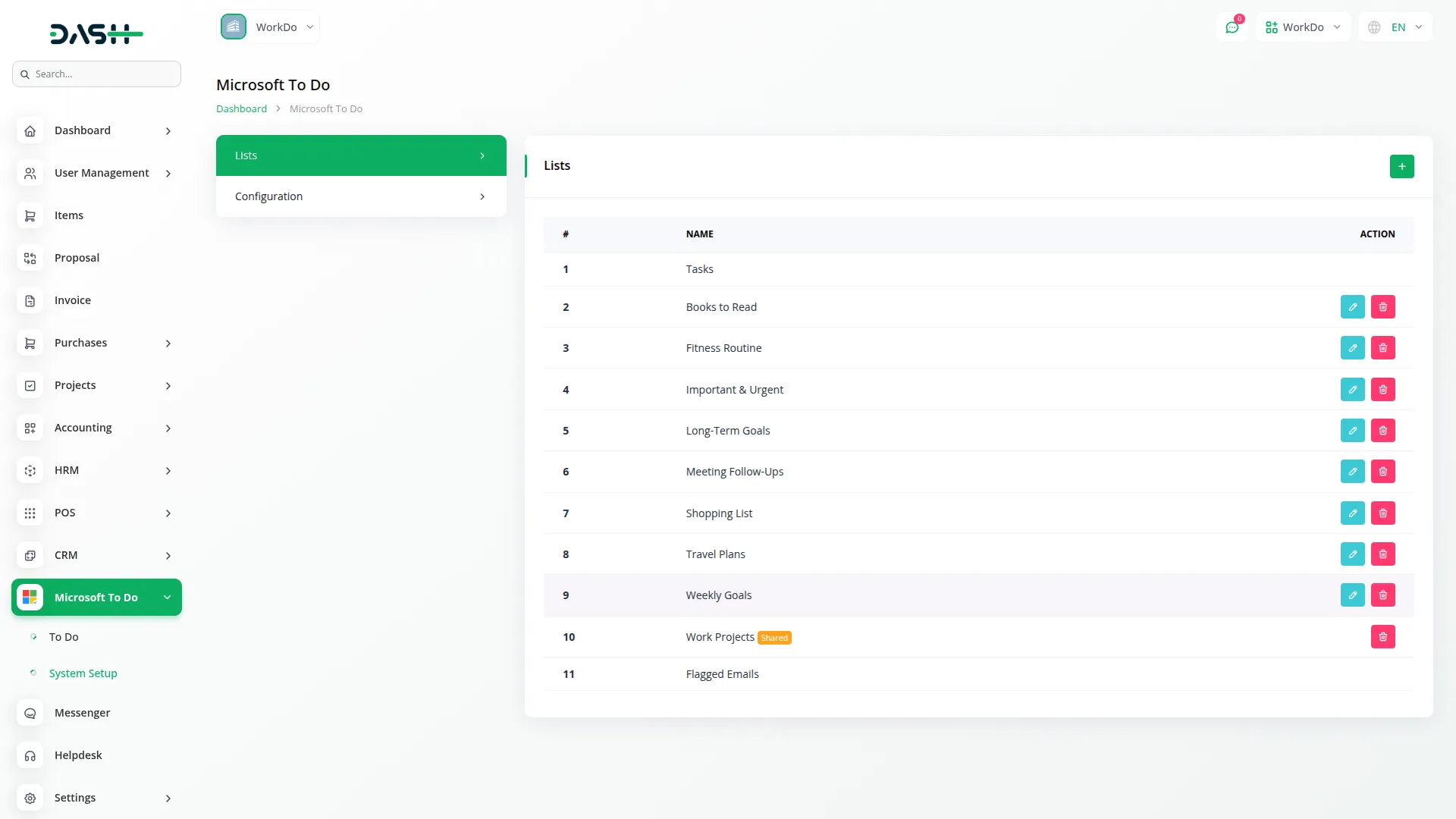The image size is (1456, 819).
Task: Expand the HRM menu chevron
Action: pos(168,471)
